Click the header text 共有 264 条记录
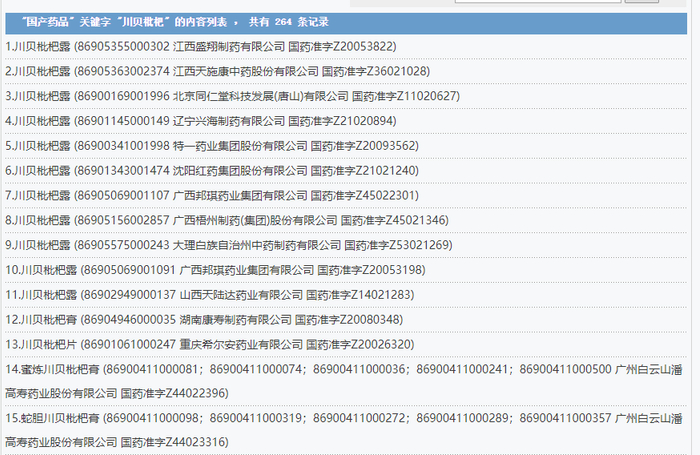This screenshot has width=700, height=455. (289, 22)
